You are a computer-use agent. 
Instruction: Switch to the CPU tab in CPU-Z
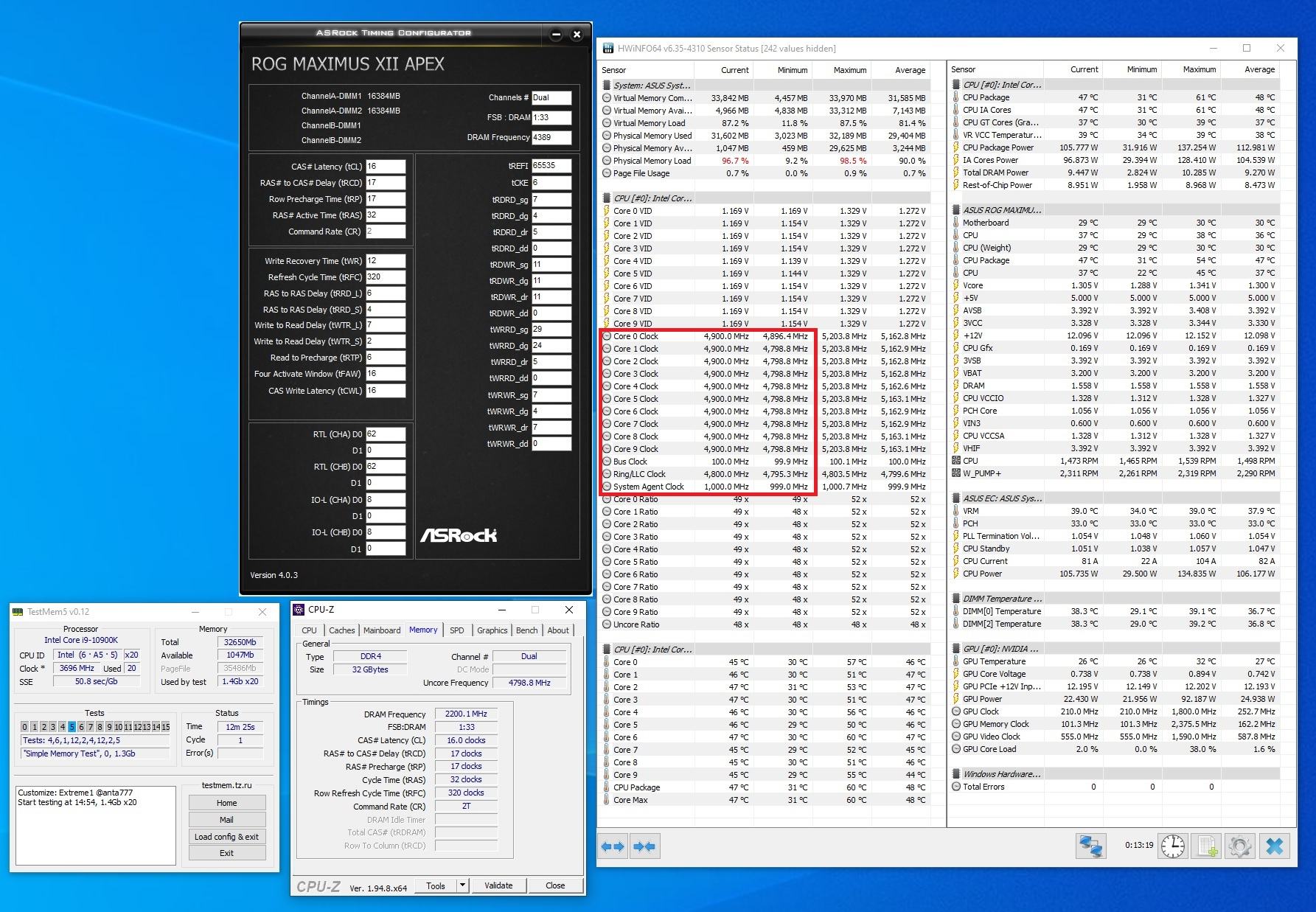coord(310,630)
